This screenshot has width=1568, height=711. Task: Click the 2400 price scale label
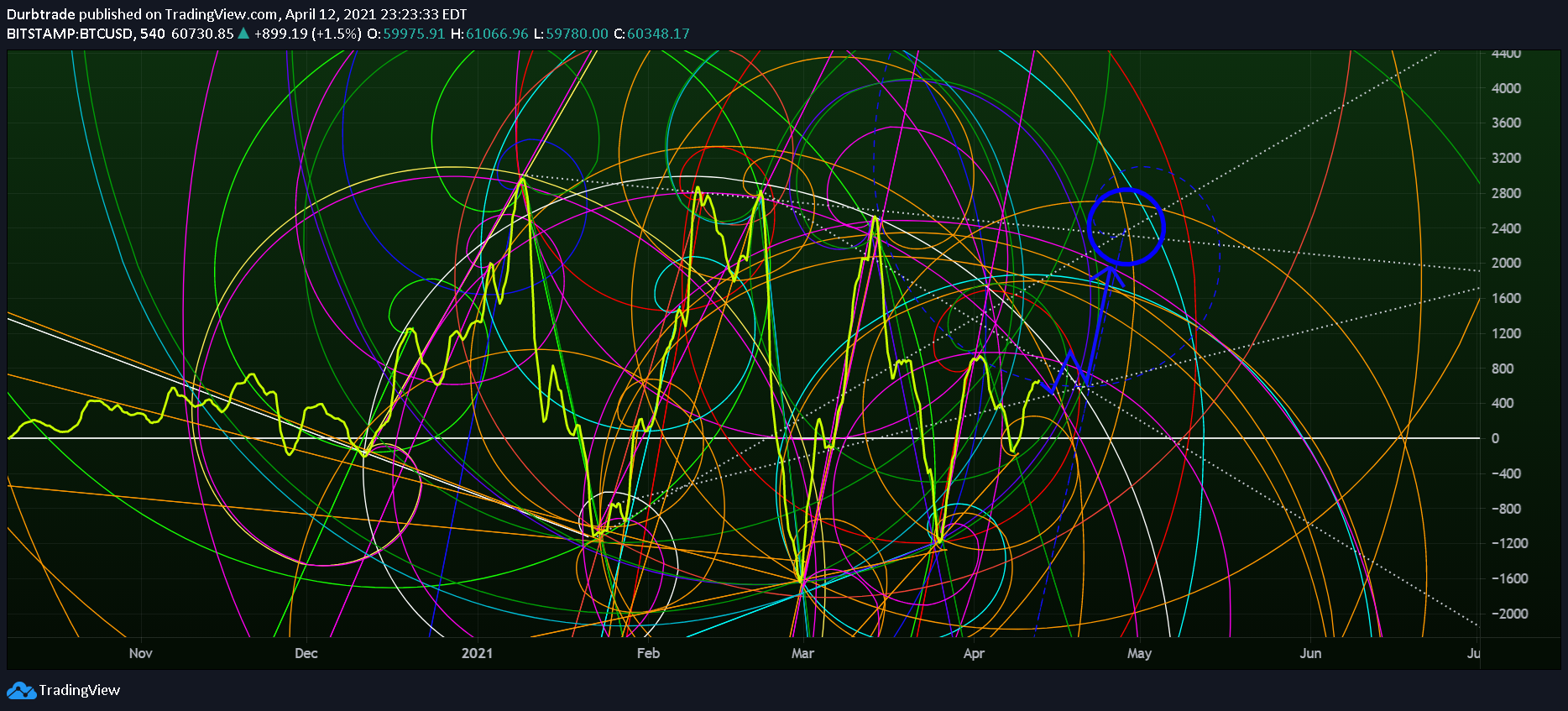(1506, 228)
